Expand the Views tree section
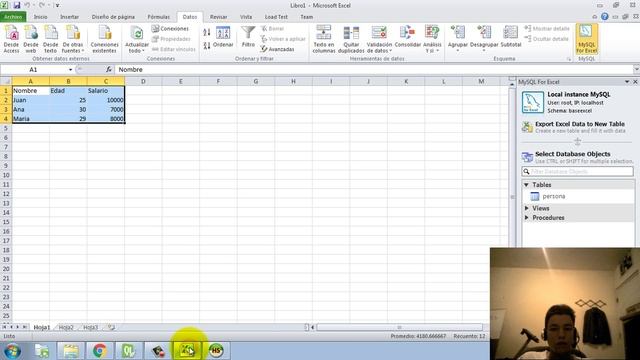This screenshot has height=360, width=640. [x=526, y=208]
